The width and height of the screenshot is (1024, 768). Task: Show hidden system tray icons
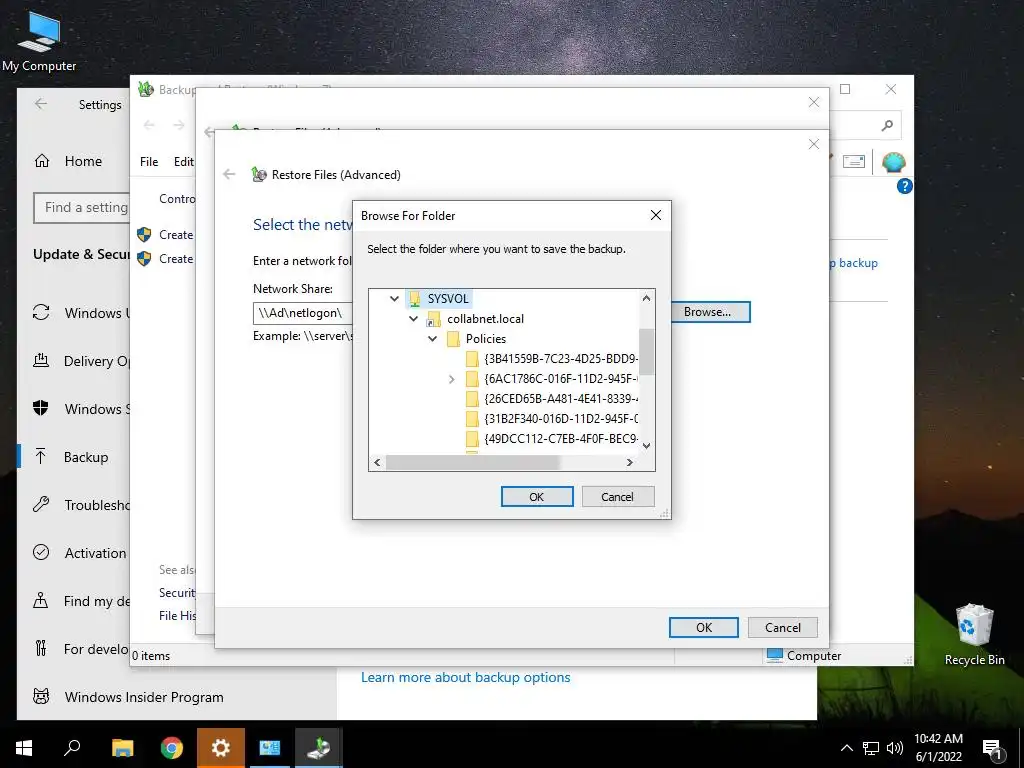(846, 748)
